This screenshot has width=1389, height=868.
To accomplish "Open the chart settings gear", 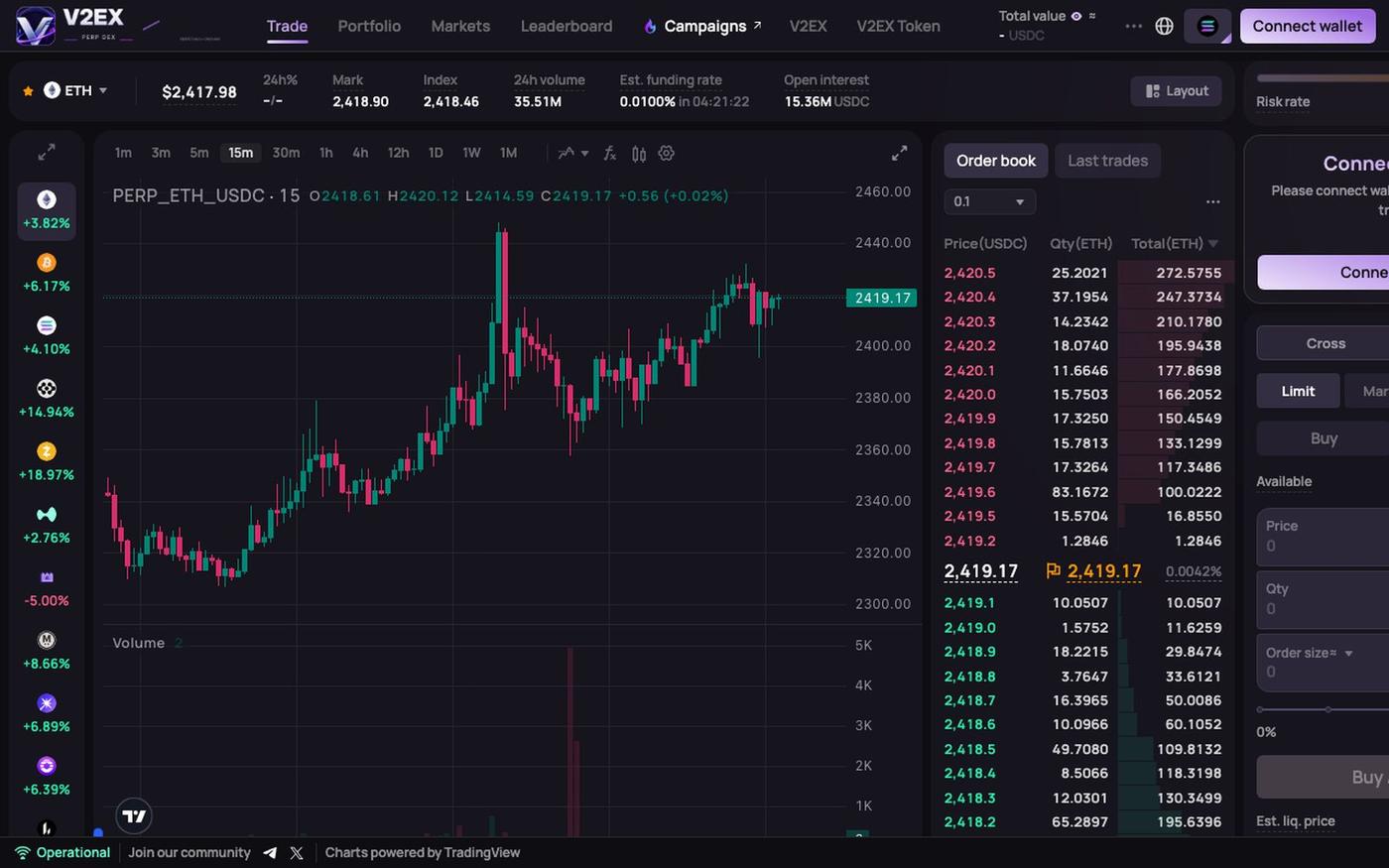I will click(667, 153).
